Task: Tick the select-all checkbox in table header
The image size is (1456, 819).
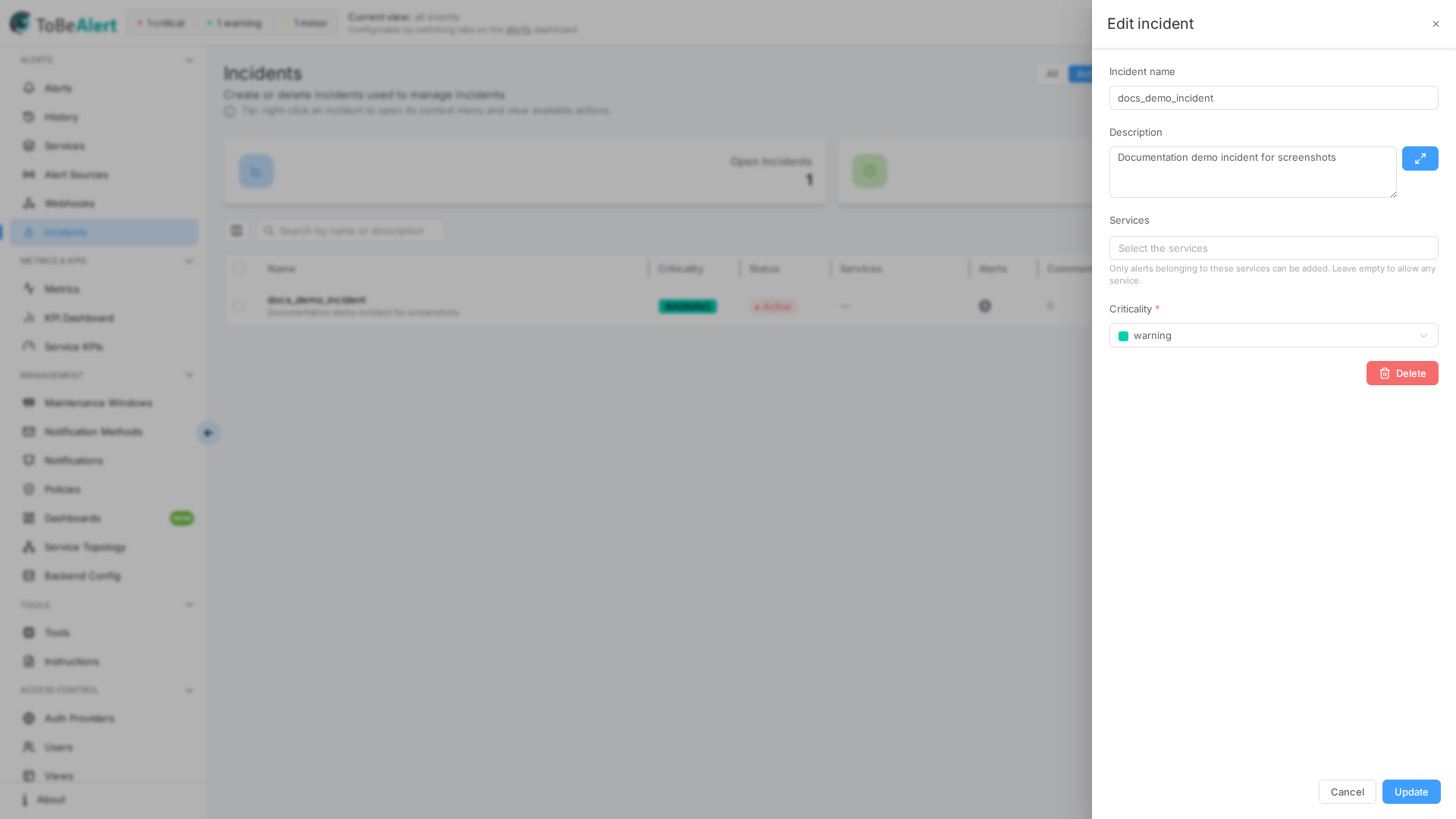Action: click(239, 268)
